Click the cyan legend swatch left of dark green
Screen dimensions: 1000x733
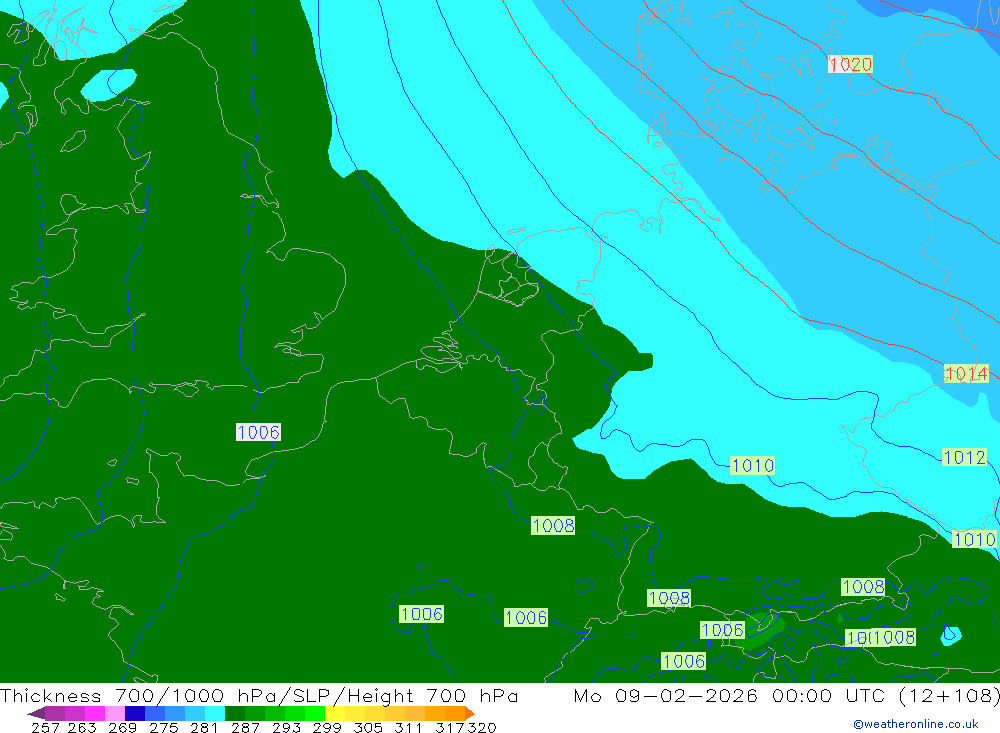coord(215,713)
